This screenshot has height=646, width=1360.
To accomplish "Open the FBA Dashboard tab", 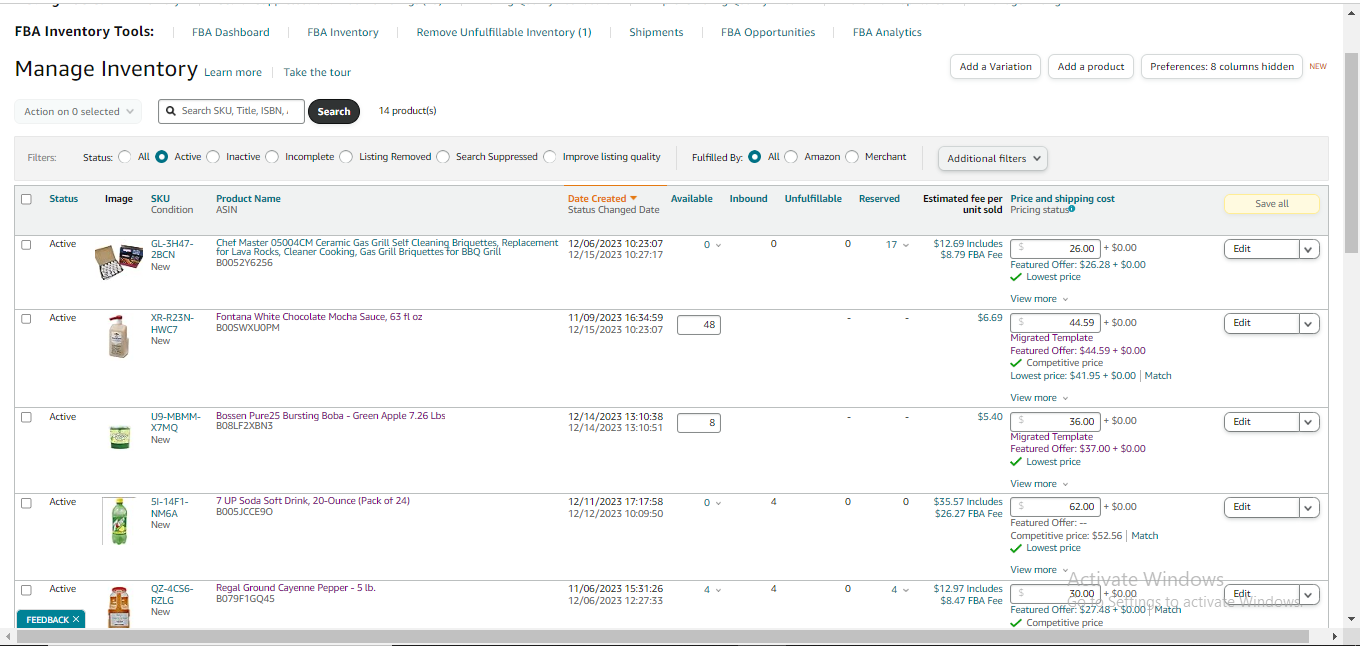I will coord(231,32).
